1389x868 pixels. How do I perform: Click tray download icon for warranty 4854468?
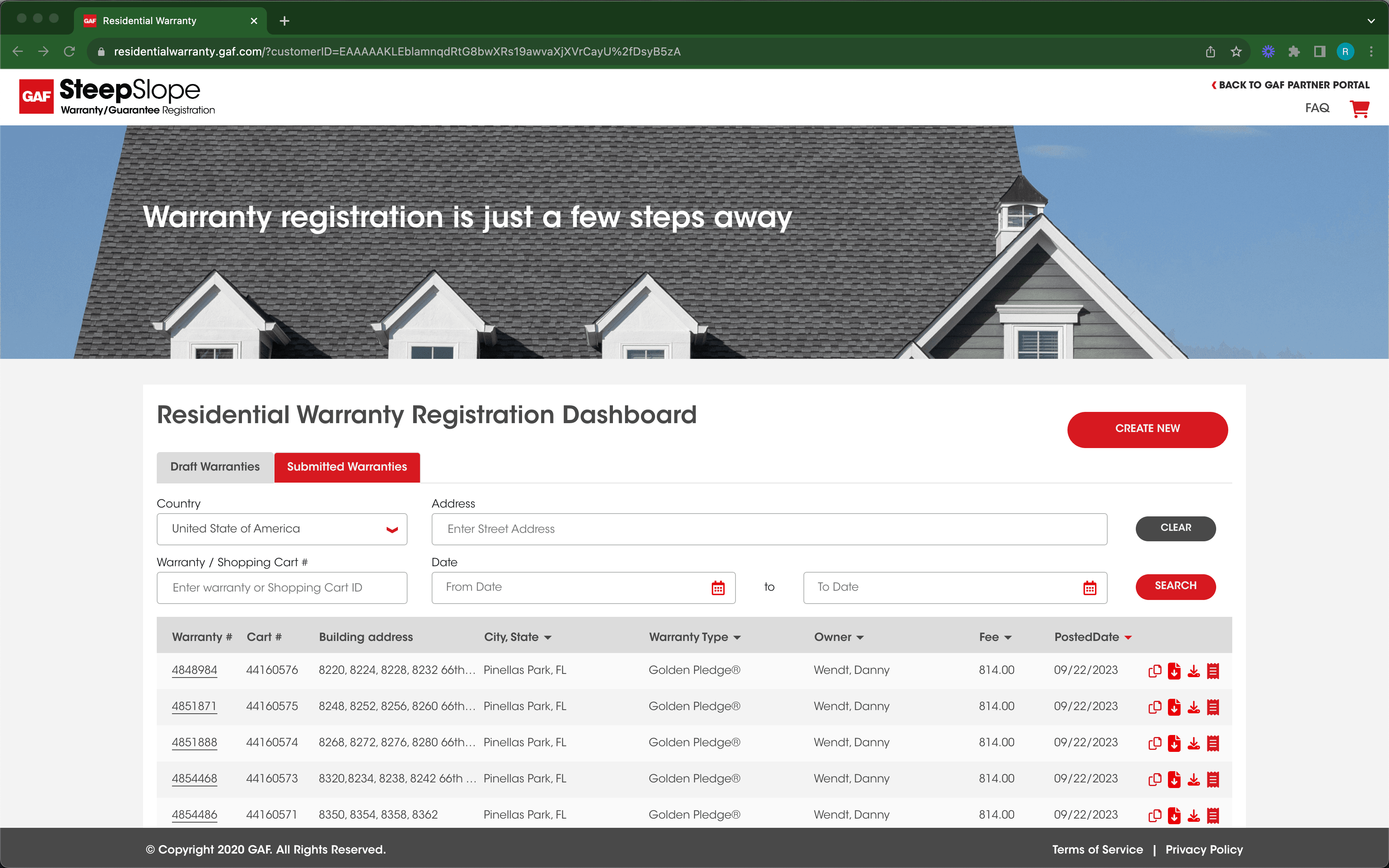coord(1194,779)
